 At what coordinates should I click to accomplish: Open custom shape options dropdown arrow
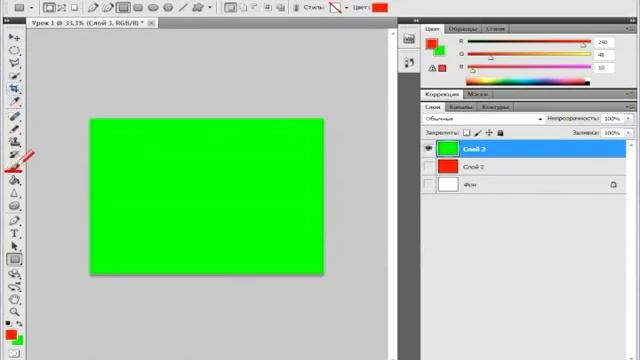(210, 7)
